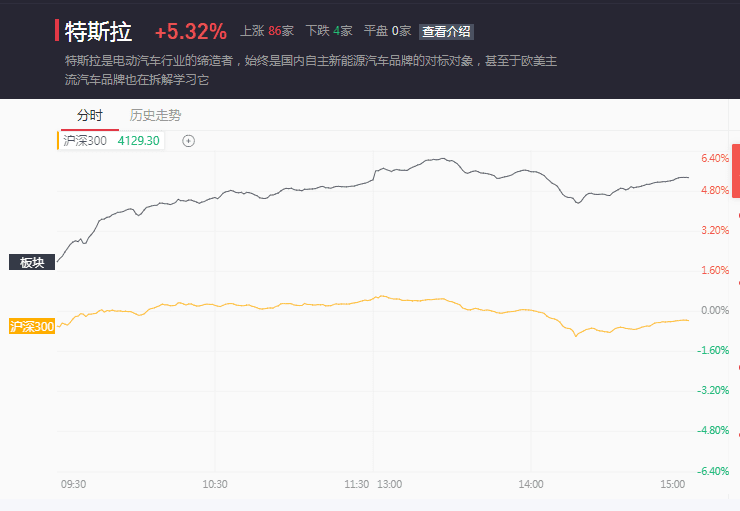The image size is (740, 511).
Task: Click the 14:00 time axis label
Action: 531,484
